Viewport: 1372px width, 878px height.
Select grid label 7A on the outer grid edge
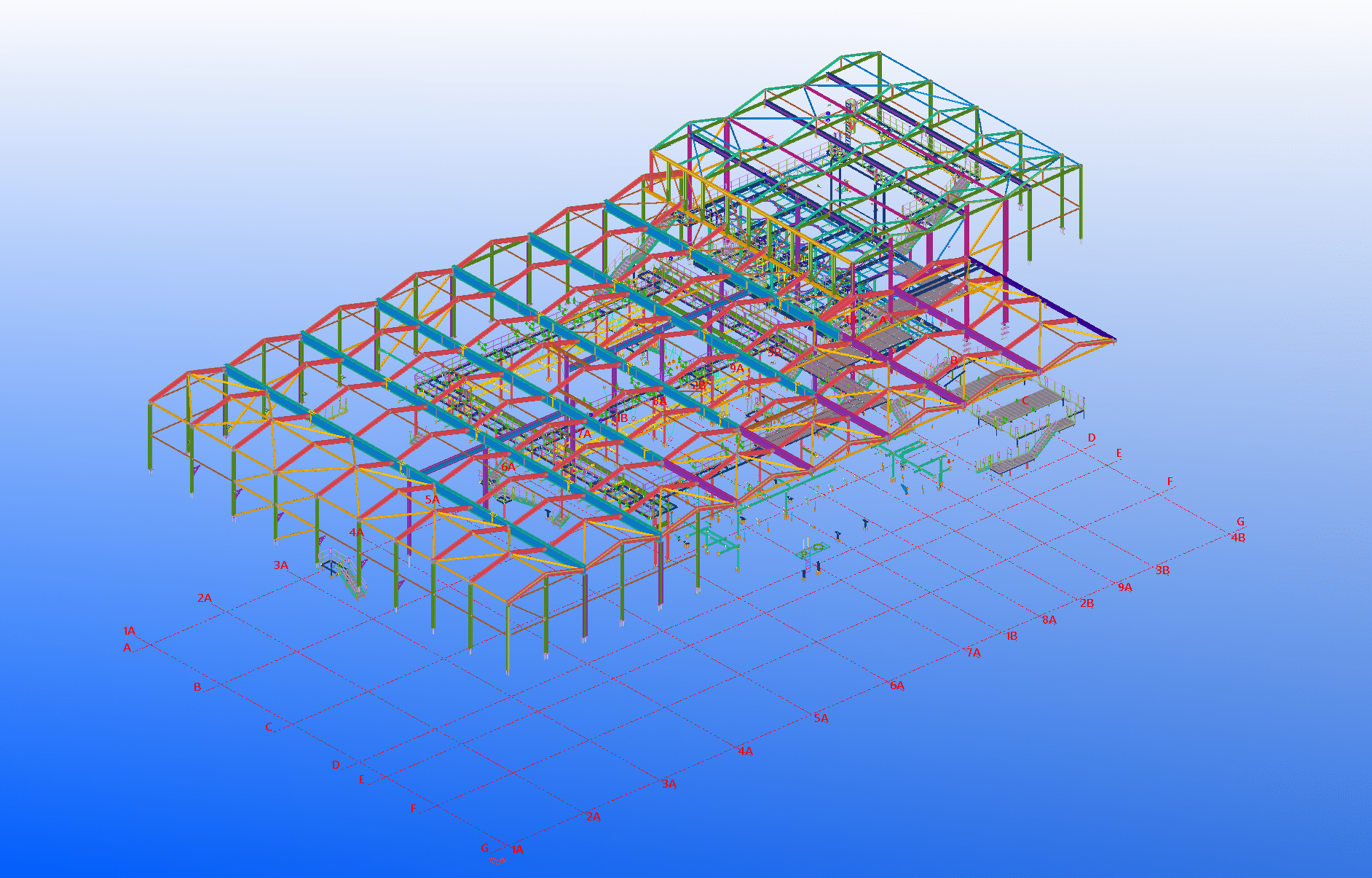click(974, 653)
